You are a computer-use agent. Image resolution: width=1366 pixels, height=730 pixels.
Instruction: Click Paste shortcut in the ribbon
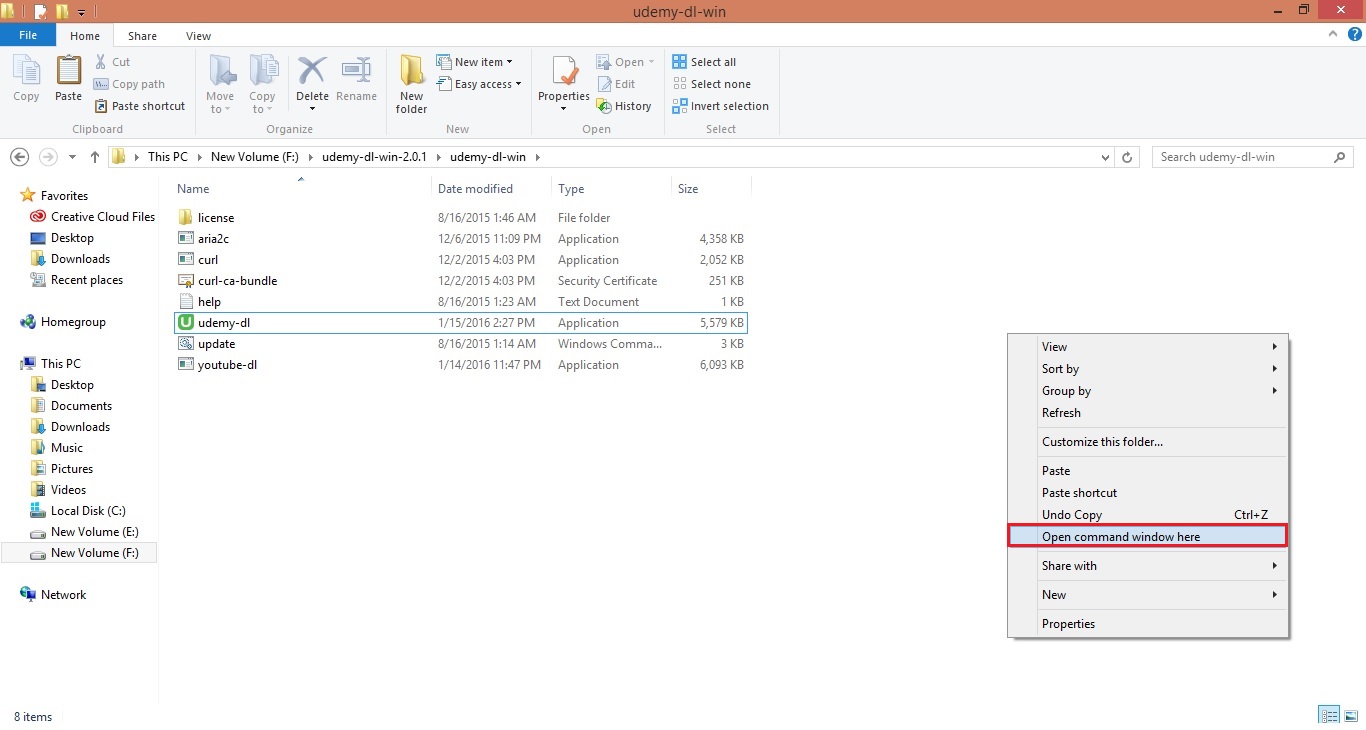tap(140, 106)
